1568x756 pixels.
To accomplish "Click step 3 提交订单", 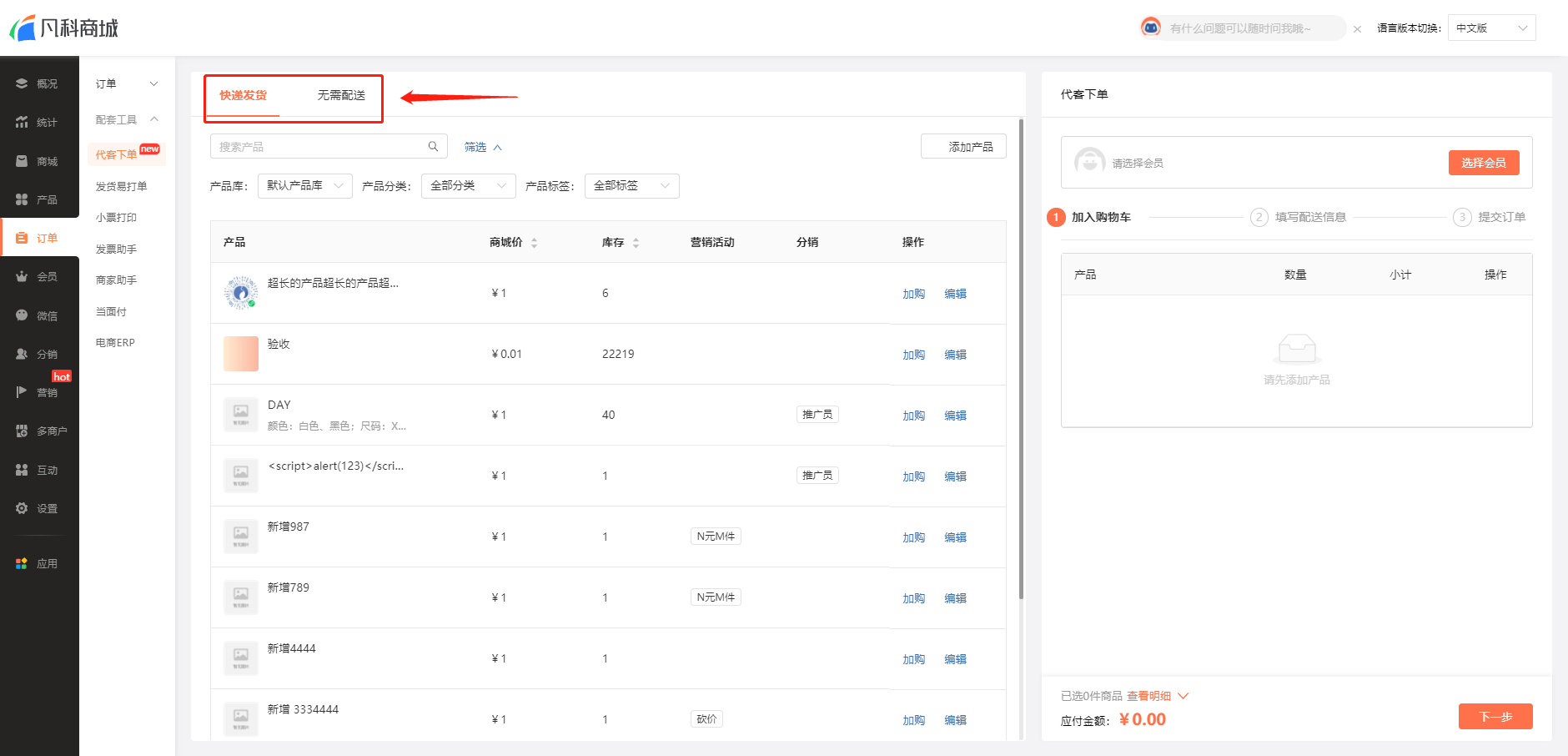I will 1489,217.
